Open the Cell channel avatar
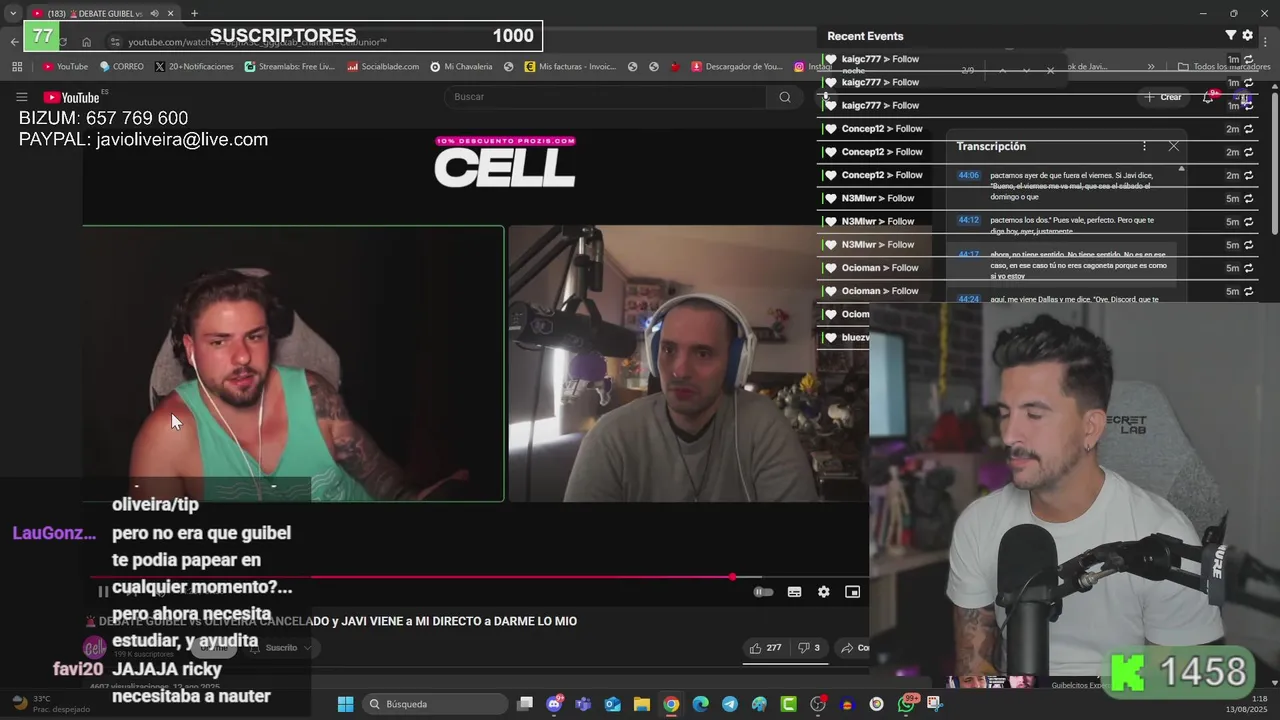The height and width of the screenshot is (720, 1280). click(x=95, y=648)
